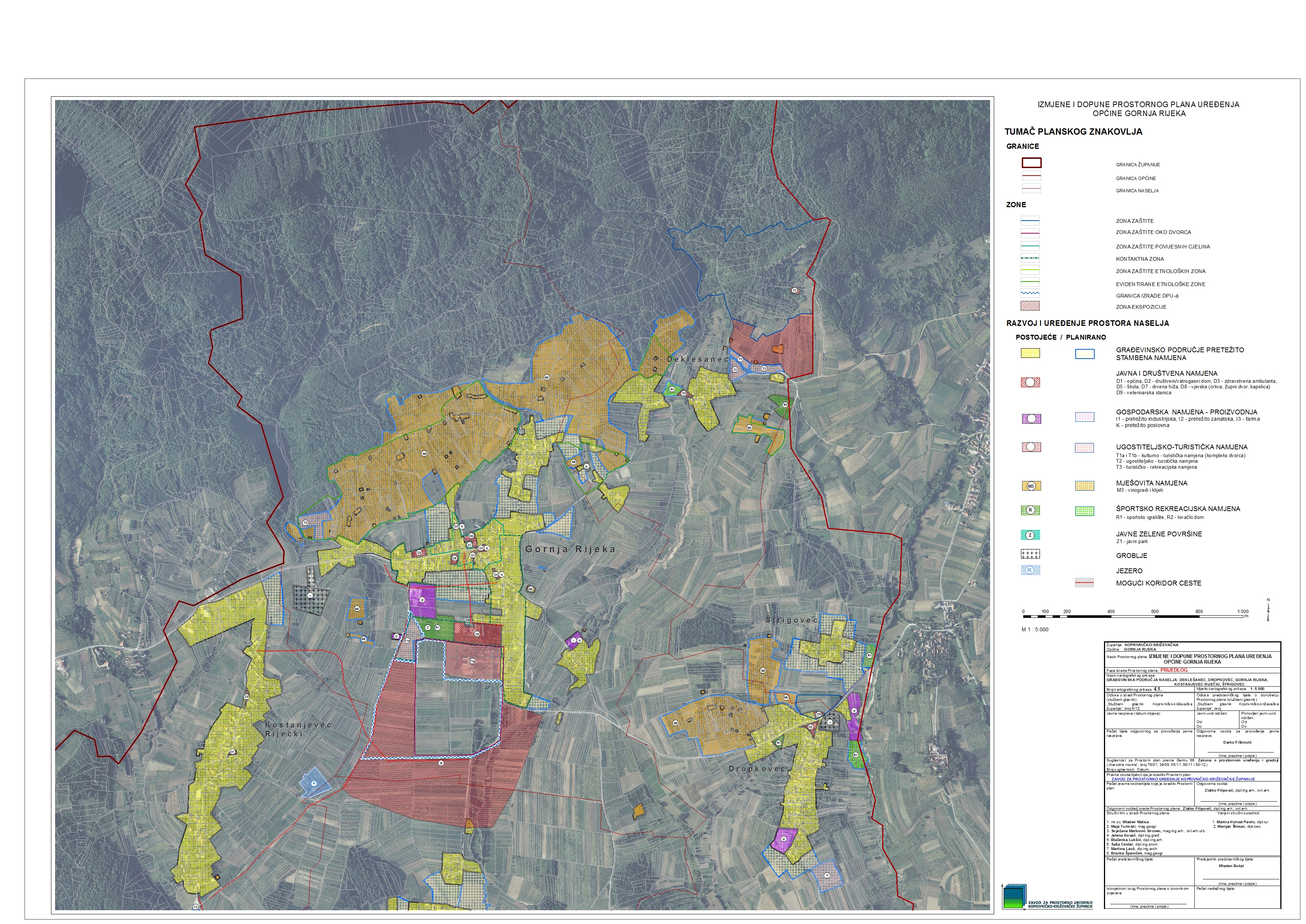This screenshot has width=1306, height=924.
Task: Click the Zona zaštite povijesnih cjelina label
Action: 1163,246
